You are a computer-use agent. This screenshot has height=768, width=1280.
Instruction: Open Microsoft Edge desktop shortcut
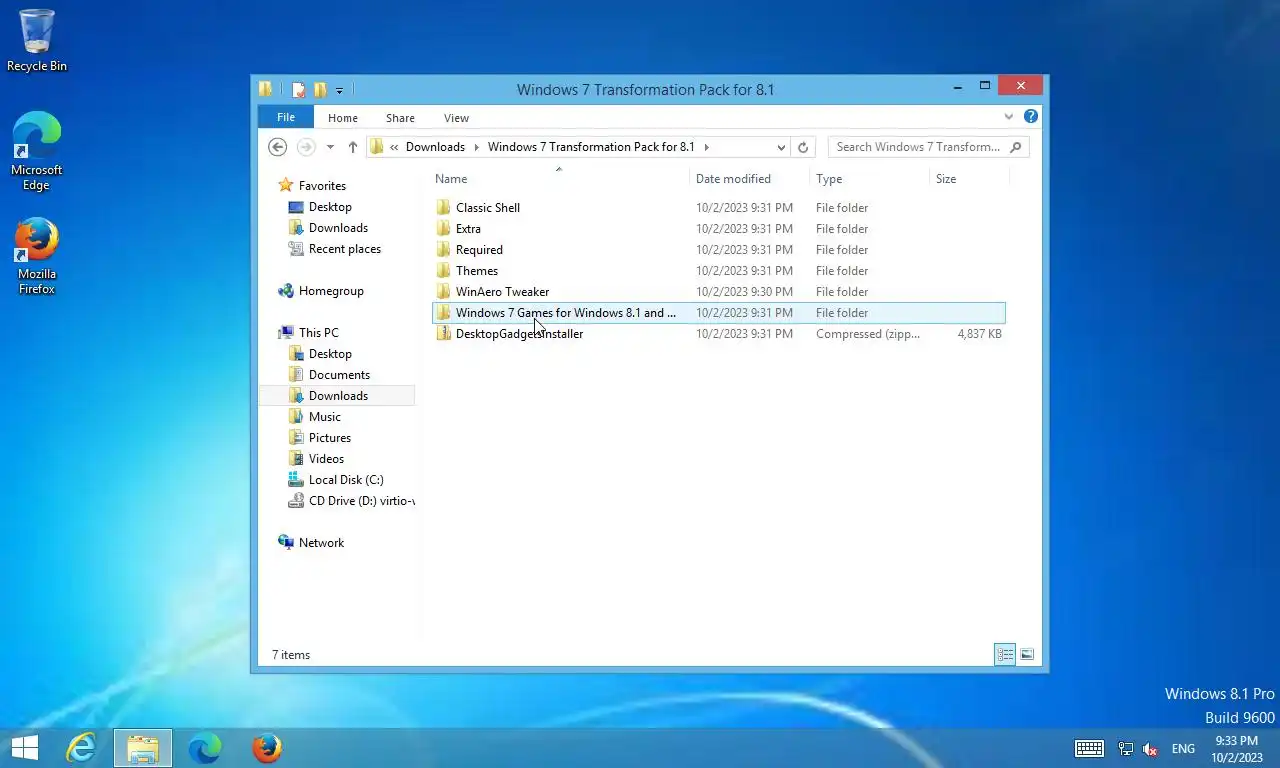[37, 151]
